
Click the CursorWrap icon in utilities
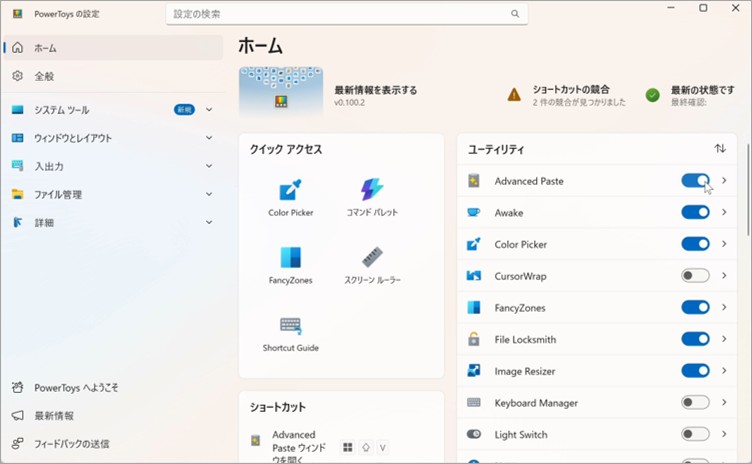473,275
